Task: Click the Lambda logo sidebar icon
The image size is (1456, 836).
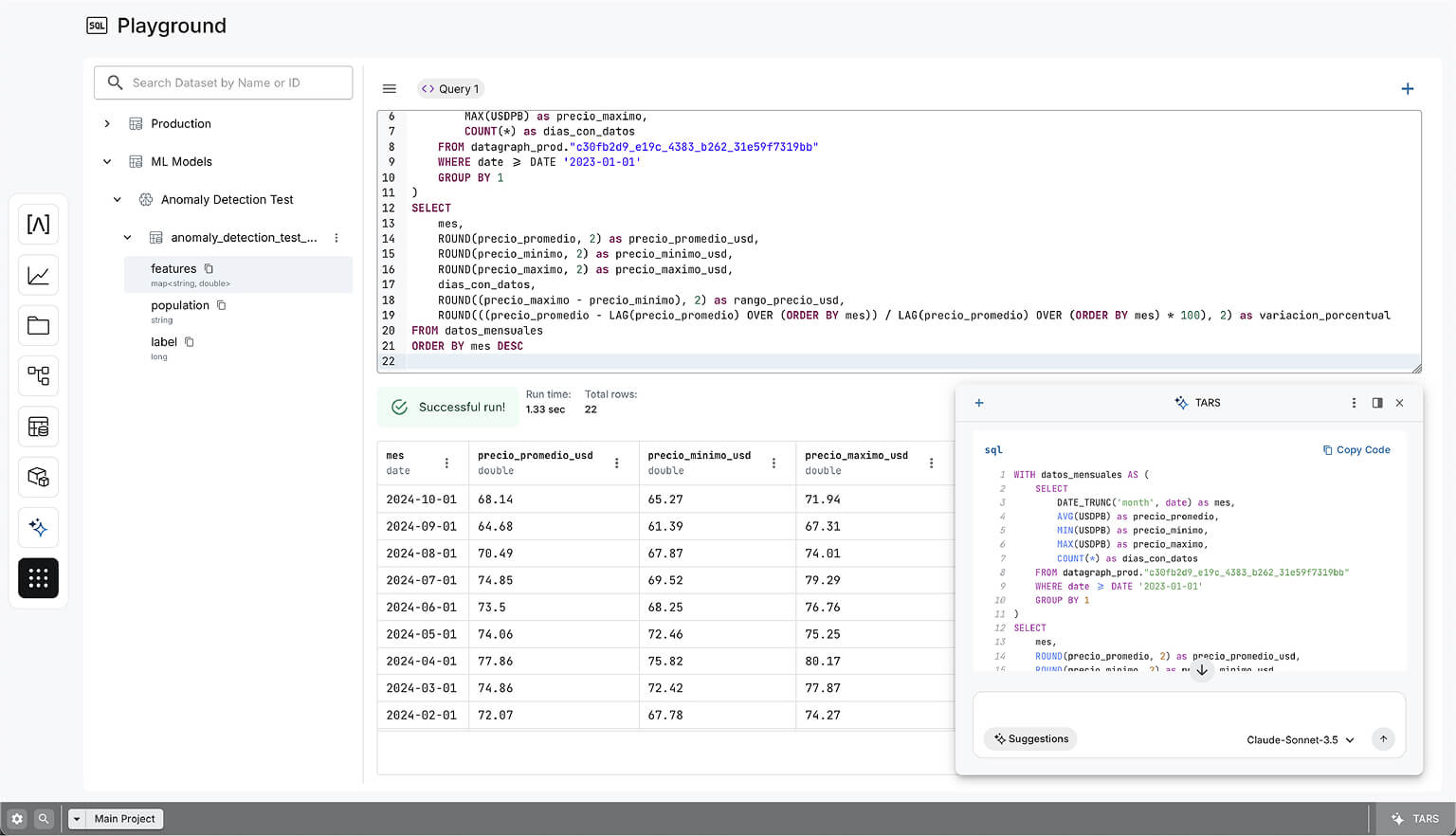Action: click(x=38, y=225)
